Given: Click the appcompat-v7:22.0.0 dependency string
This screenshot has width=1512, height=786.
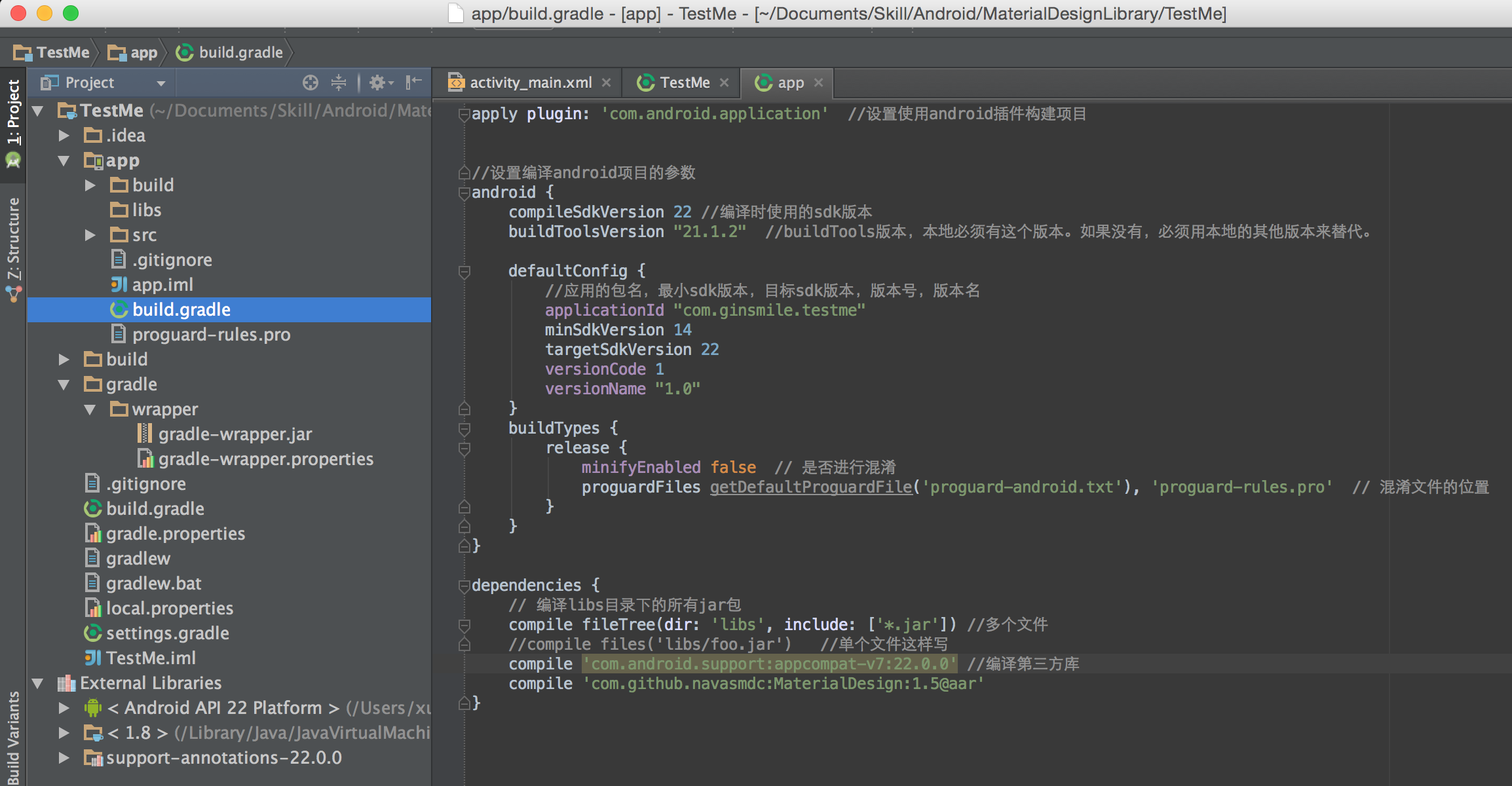Looking at the screenshot, I should pos(769,664).
